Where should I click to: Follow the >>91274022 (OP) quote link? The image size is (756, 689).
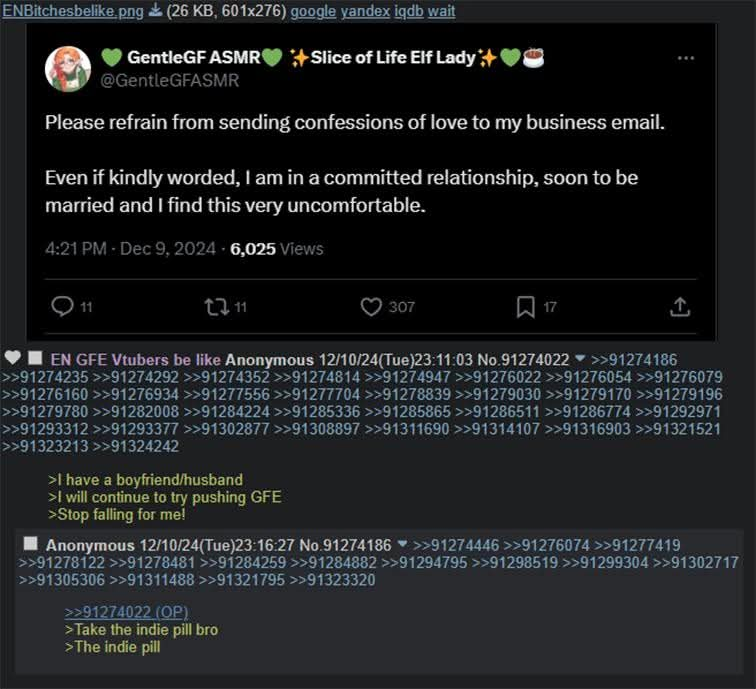point(126,612)
